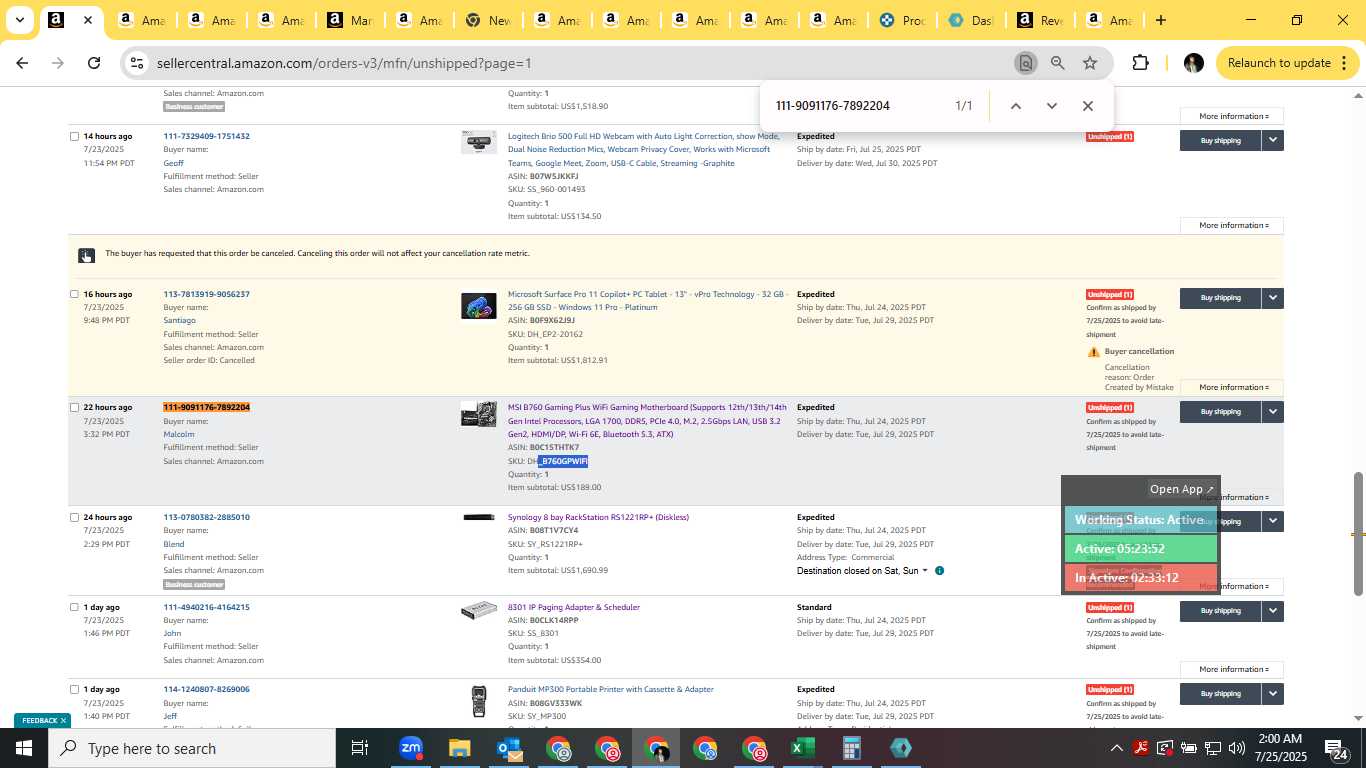Open a new browser tab

tap(1160, 20)
